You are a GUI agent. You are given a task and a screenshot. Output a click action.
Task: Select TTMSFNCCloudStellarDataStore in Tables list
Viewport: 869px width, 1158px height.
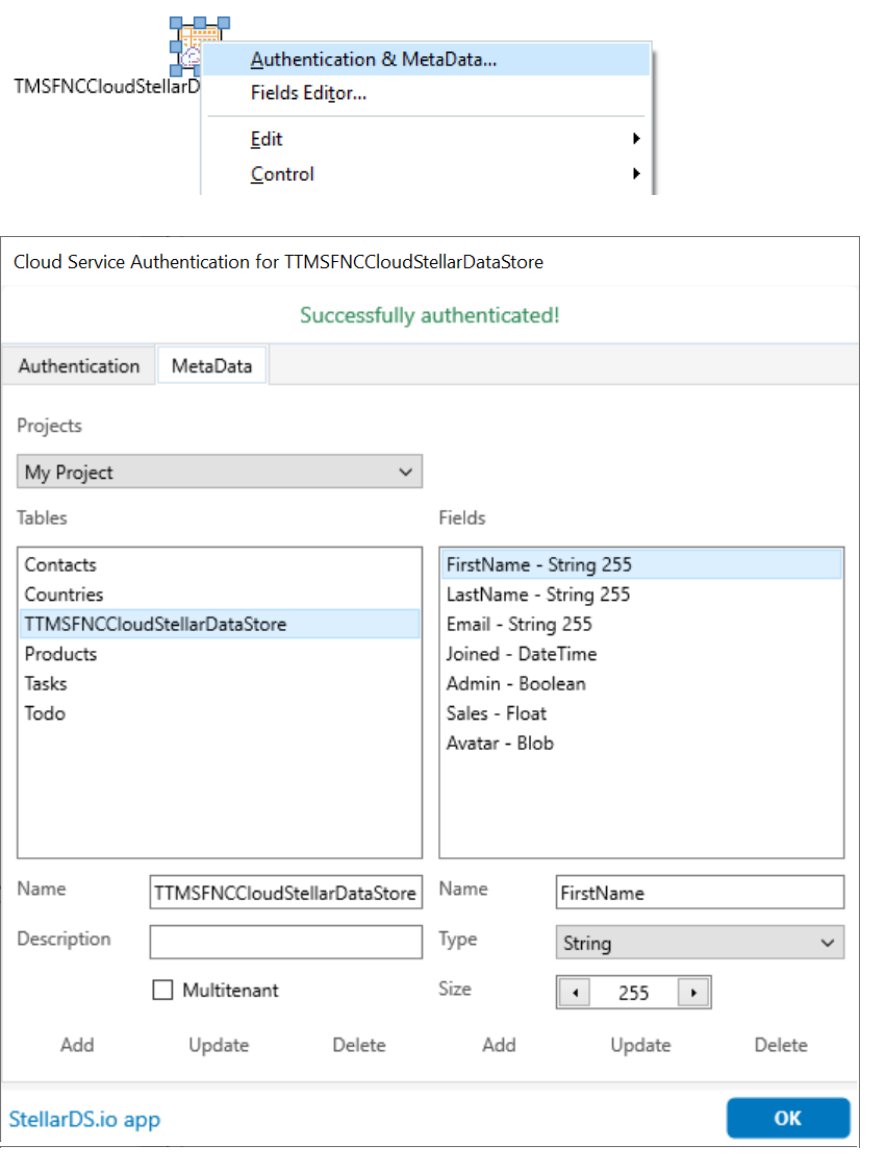point(219,624)
